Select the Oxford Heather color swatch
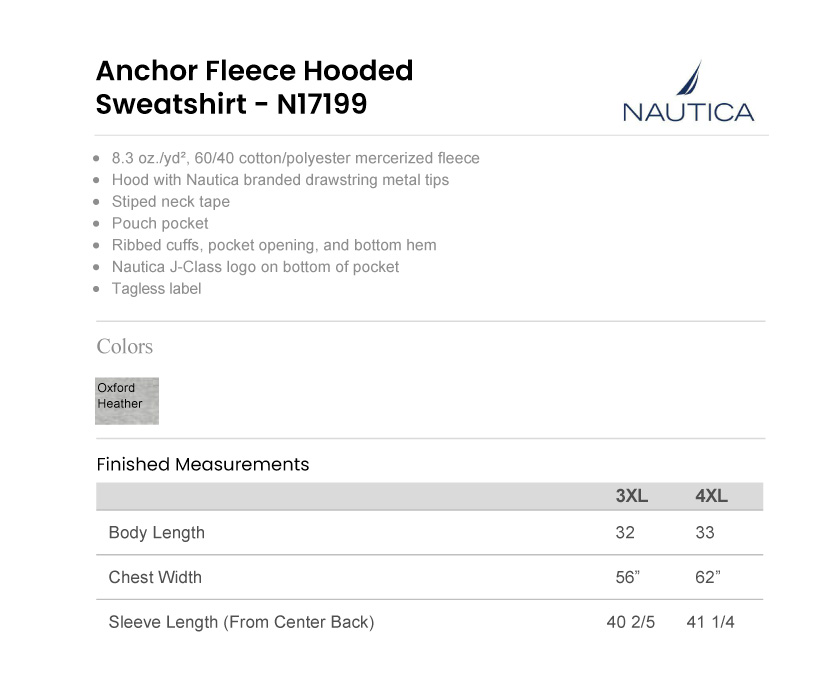 [x=127, y=400]
